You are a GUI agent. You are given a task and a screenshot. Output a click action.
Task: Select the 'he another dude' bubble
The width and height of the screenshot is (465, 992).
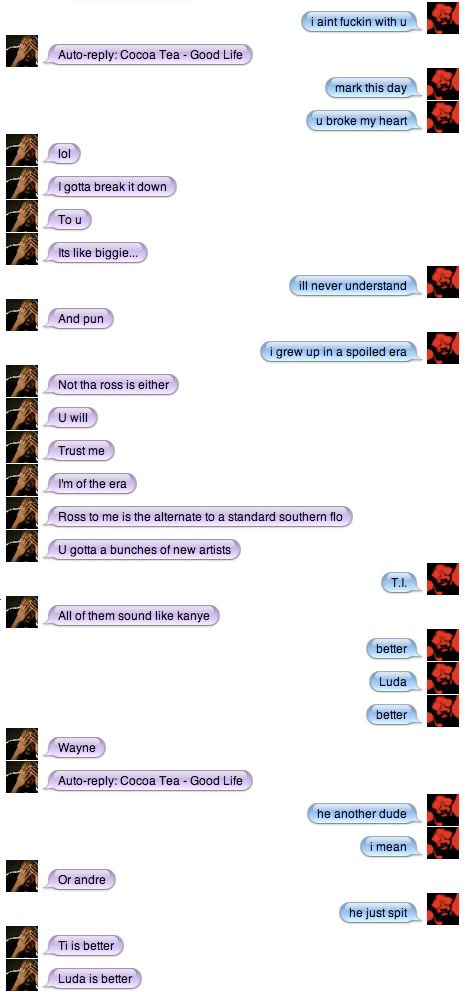click(366, 814)
